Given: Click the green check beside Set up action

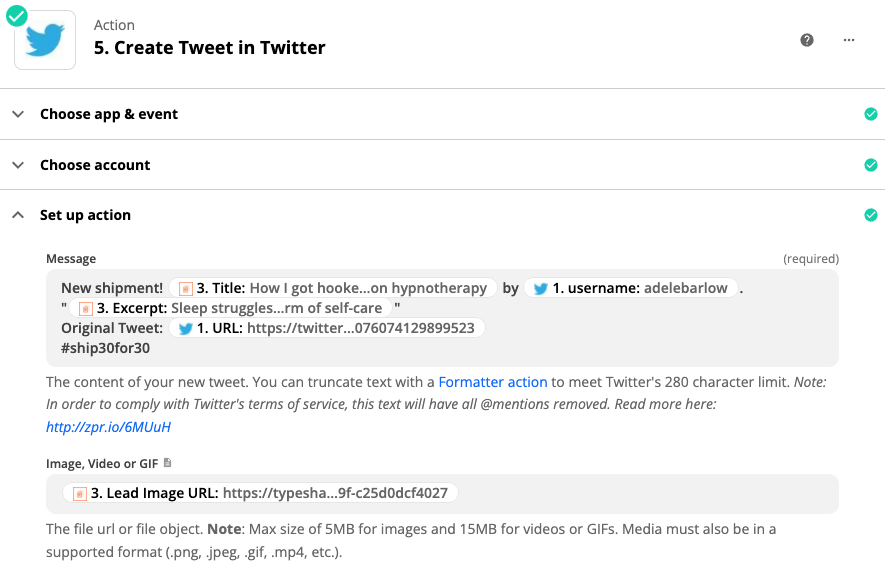Looking at the screenshot, I should click(870, 215).
